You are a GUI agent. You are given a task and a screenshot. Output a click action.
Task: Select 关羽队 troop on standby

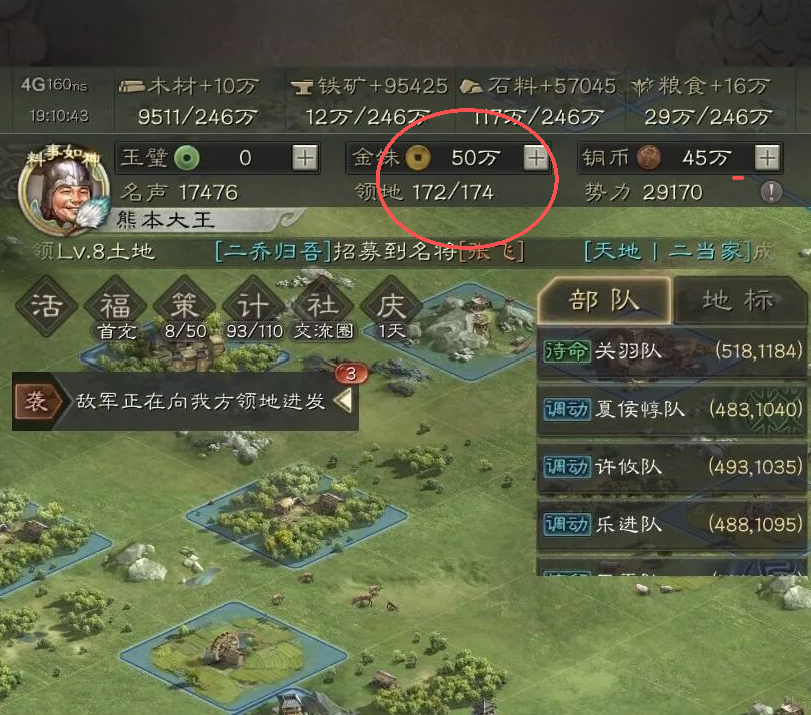tap(672, 352)
